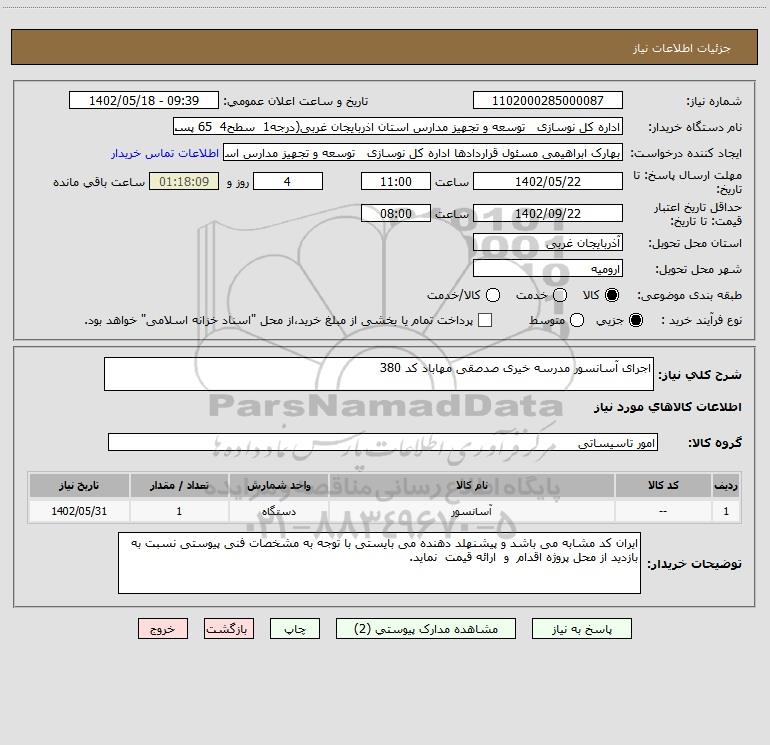Viewport: 770px width, 745px height.
Task: Click the شماره نیاز number field
Action: [x=548, y=100]
